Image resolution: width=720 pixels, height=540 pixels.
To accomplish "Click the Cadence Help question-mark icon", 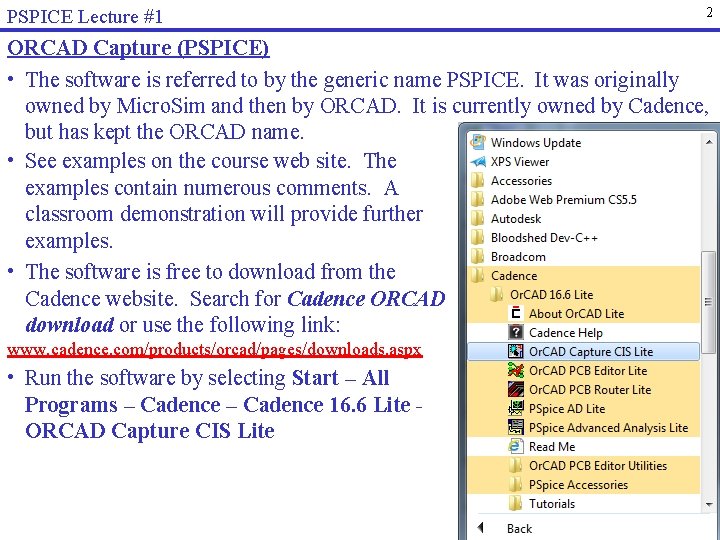I will pyautogui.click(x=516, y=332).
